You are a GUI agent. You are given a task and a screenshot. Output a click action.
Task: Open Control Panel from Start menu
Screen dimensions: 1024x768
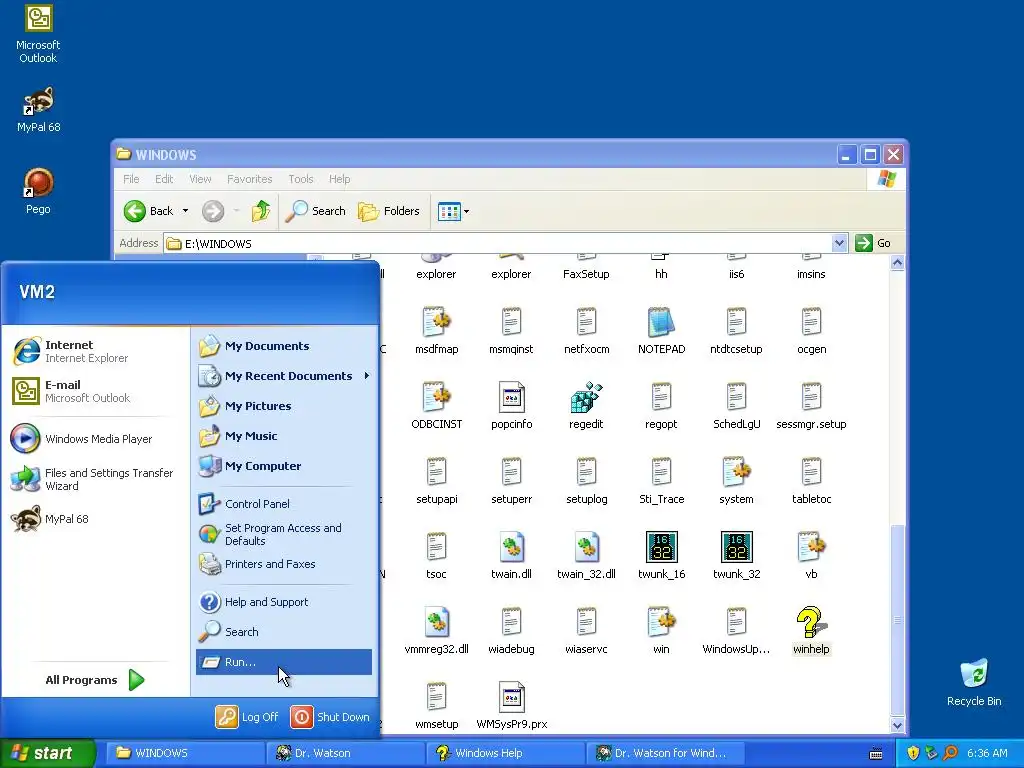click(284, 504)
